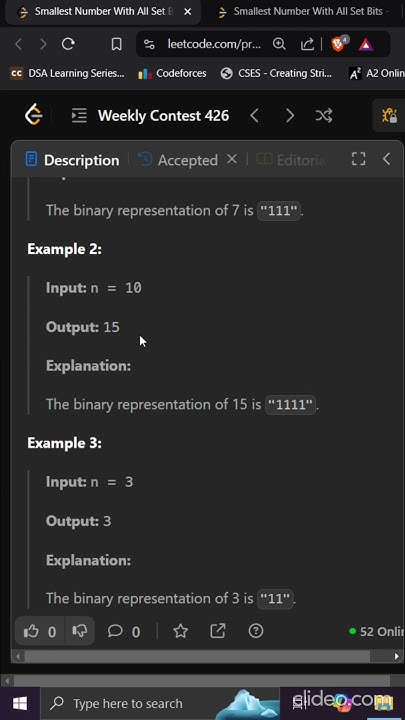Switch to the Accepted tab
This screenshot has width=405, height=720.
(178, 160)
